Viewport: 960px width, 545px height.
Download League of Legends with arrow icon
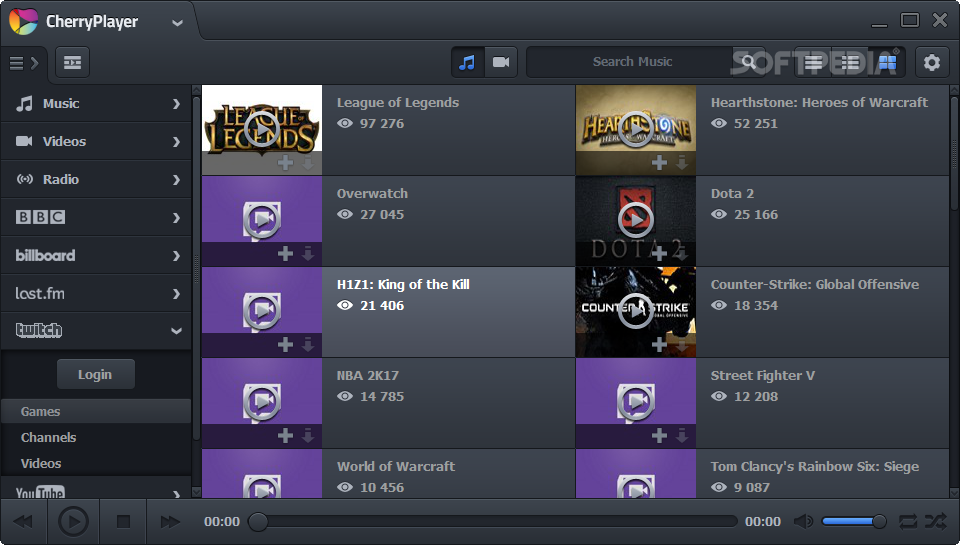point(308,162)
